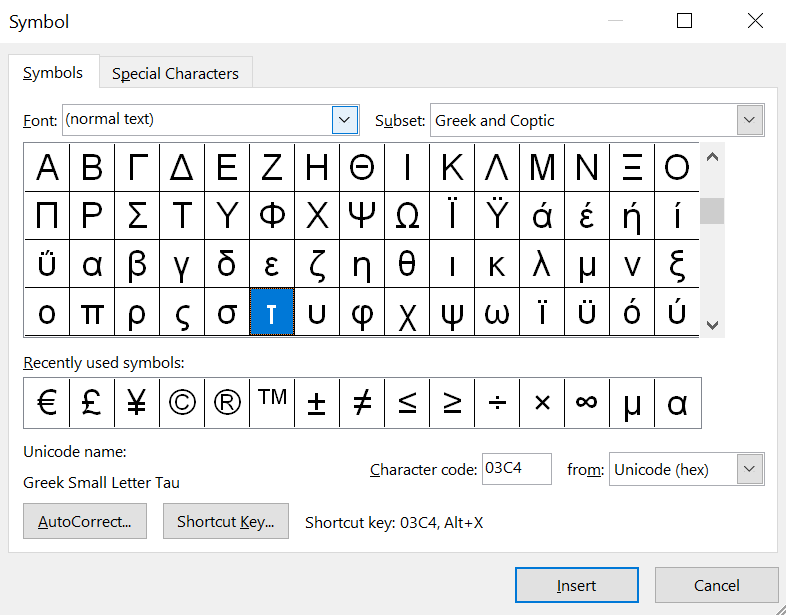Select the small alpha in third grid row
The image size is (786, 615).
92,264
